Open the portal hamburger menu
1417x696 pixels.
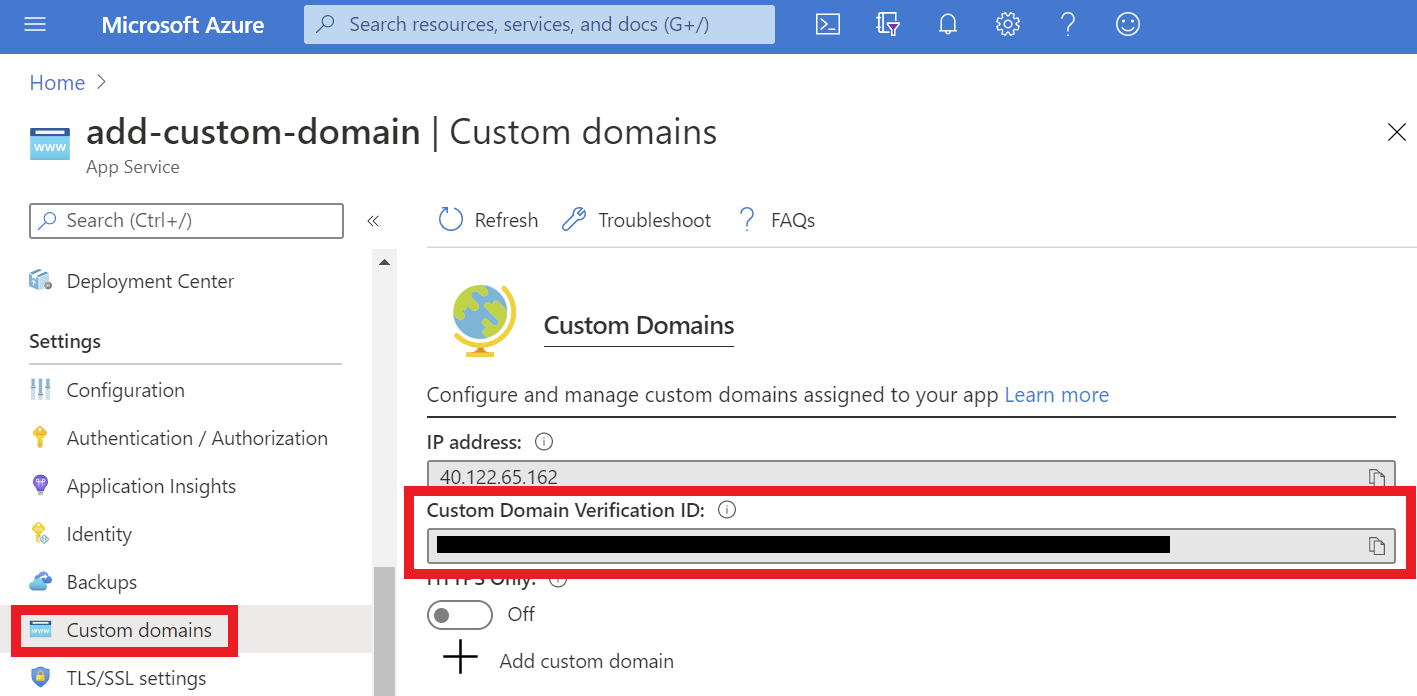(35, 25)
